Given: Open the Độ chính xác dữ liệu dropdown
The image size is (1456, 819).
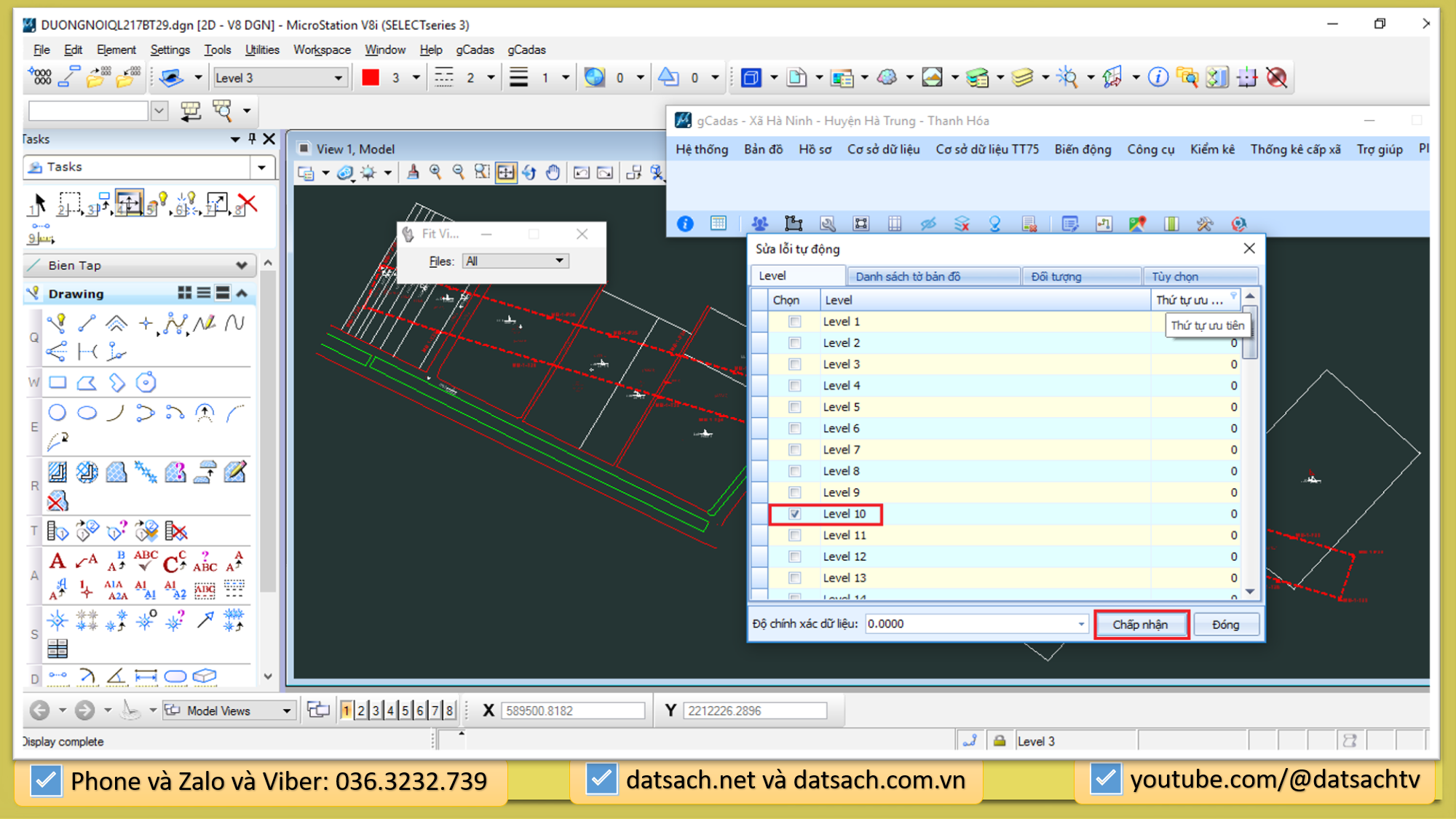Looking at the screenshot, I should (1081, 624).
